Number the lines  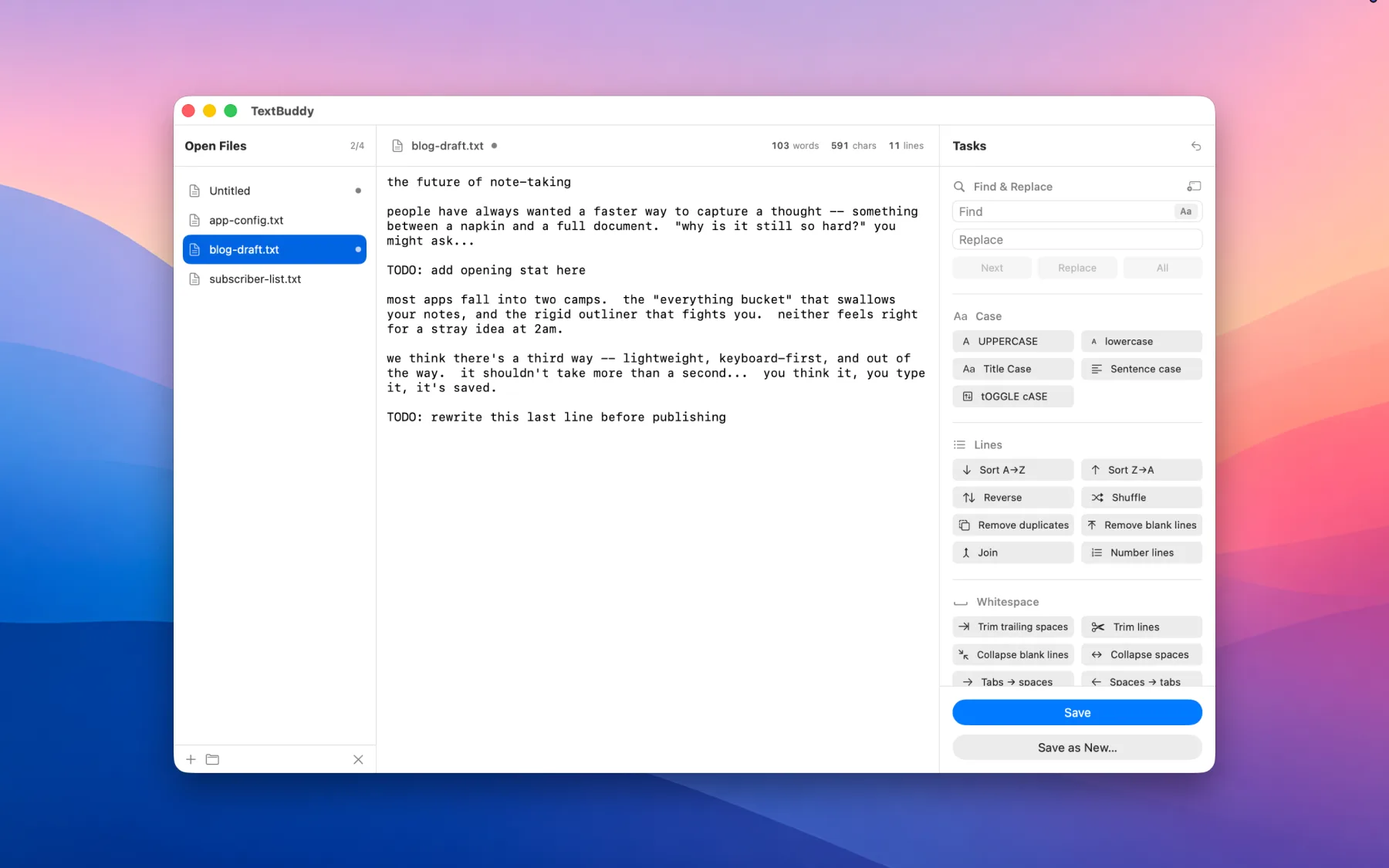1141,552
